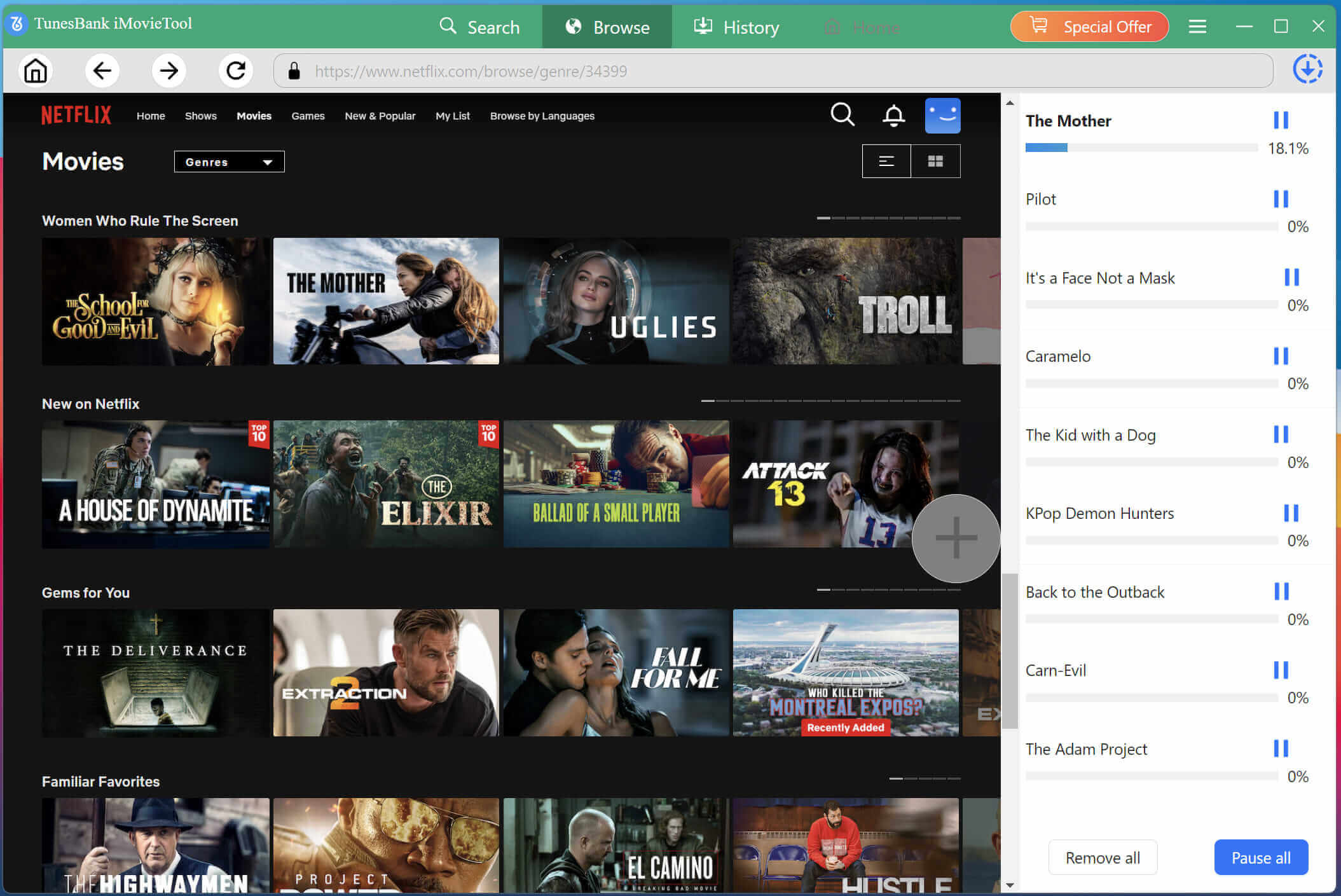
Task: Open The Deliverance thumbnail
Action: pos(155,673)
